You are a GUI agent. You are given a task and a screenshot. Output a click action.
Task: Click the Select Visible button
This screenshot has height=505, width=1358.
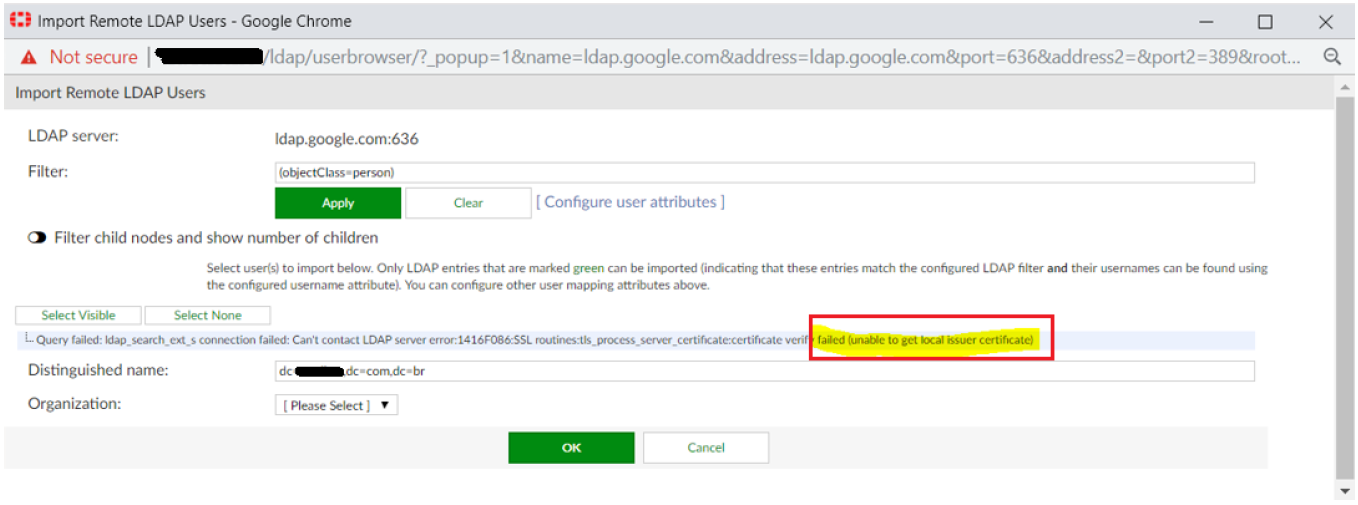point(78,315)
